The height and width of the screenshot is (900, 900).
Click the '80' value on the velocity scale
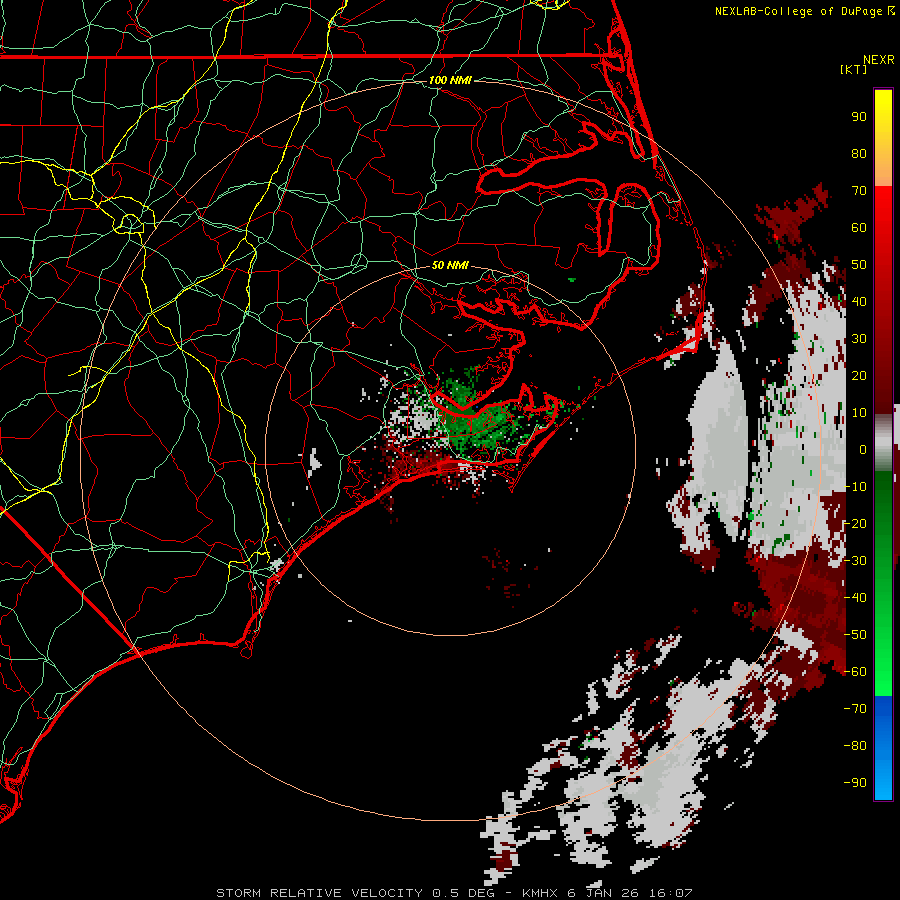(859, 154)
